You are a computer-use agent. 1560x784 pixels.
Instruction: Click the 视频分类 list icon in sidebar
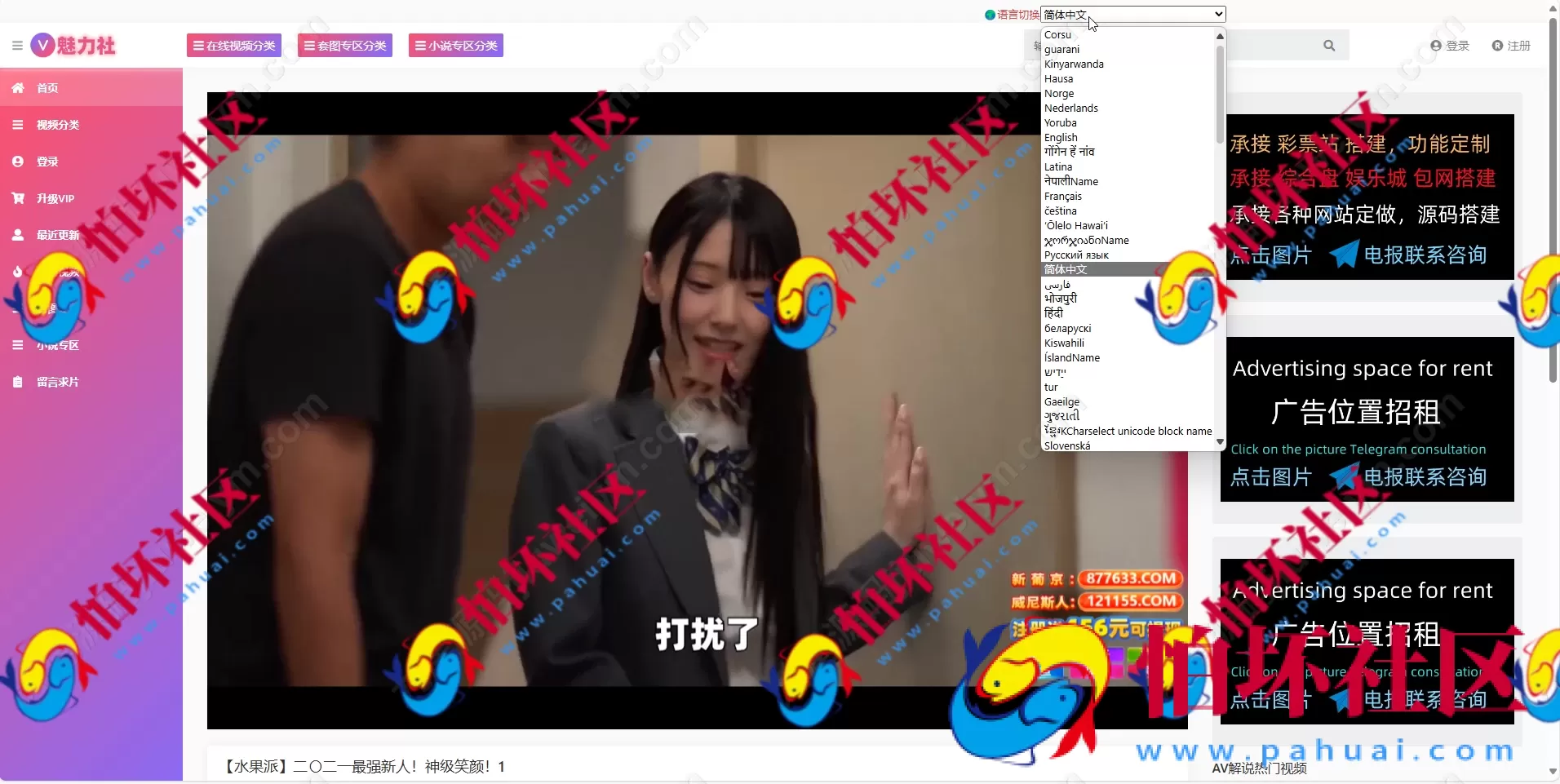(x=17, y=124)
